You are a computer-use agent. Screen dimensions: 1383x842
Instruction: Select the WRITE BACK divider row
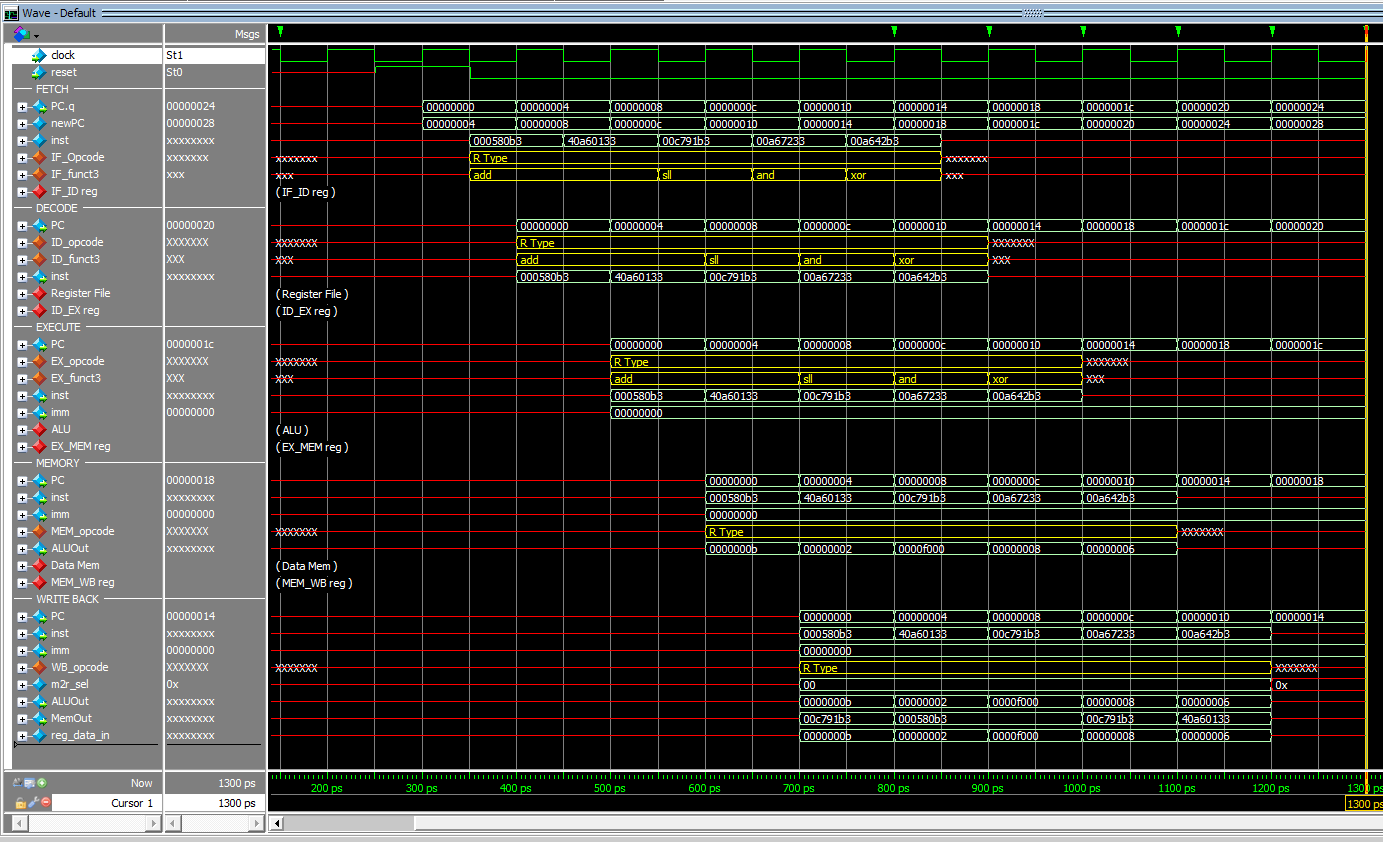click(x=68, y=599)
